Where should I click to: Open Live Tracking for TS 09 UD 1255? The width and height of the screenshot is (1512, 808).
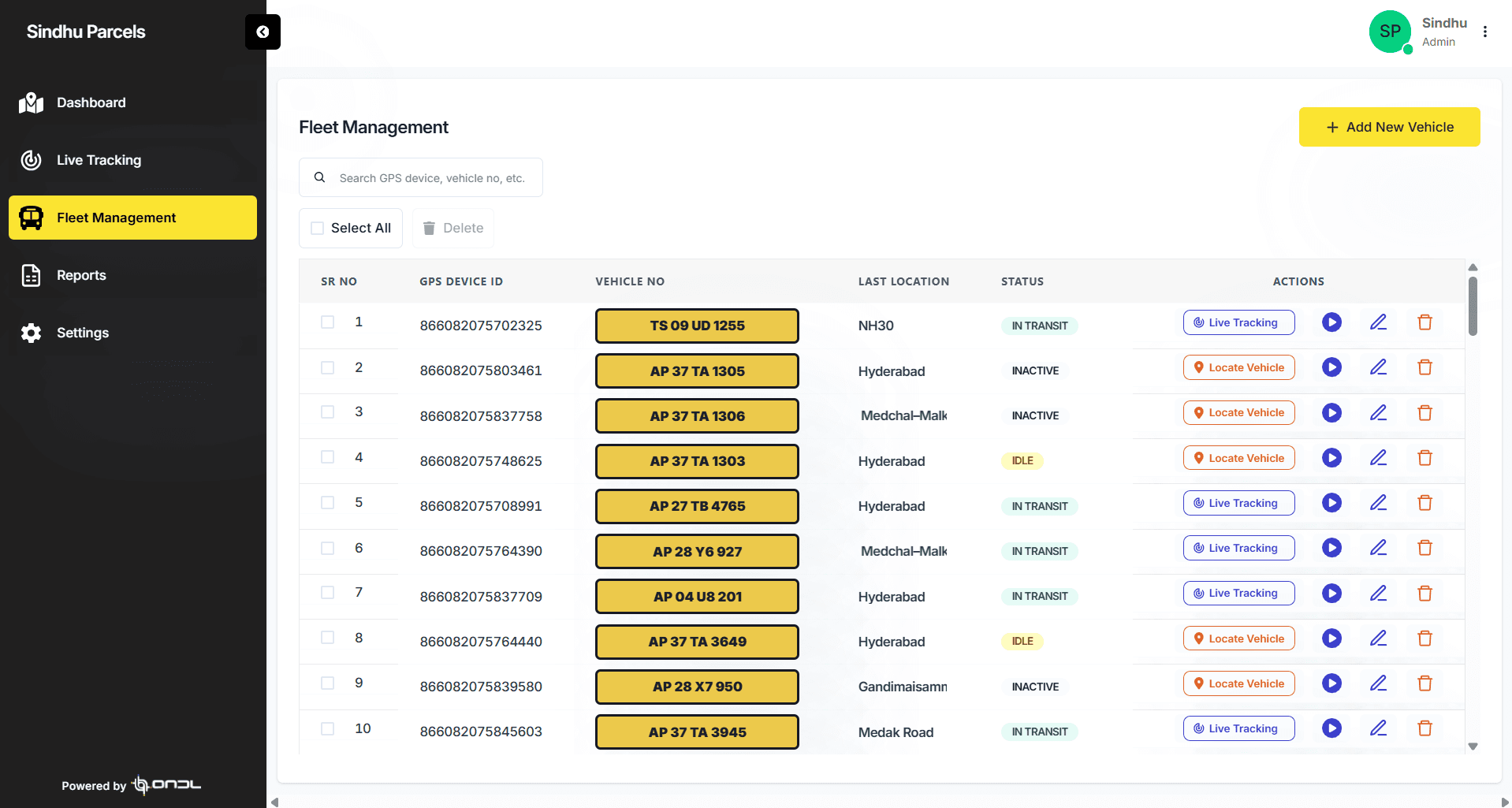[x=1238, y=322]
